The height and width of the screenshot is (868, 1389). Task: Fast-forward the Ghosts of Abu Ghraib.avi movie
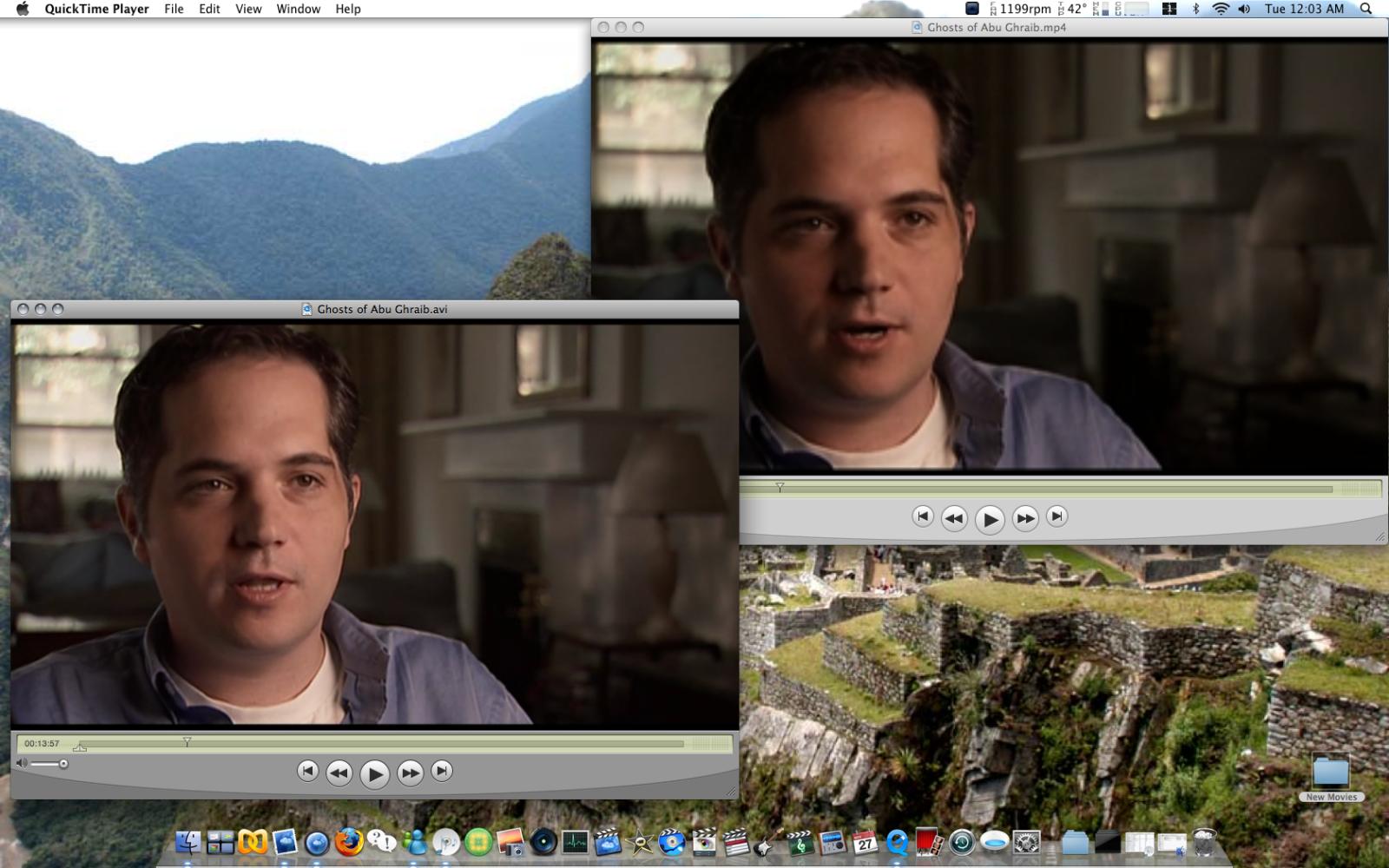click(410, 773)
